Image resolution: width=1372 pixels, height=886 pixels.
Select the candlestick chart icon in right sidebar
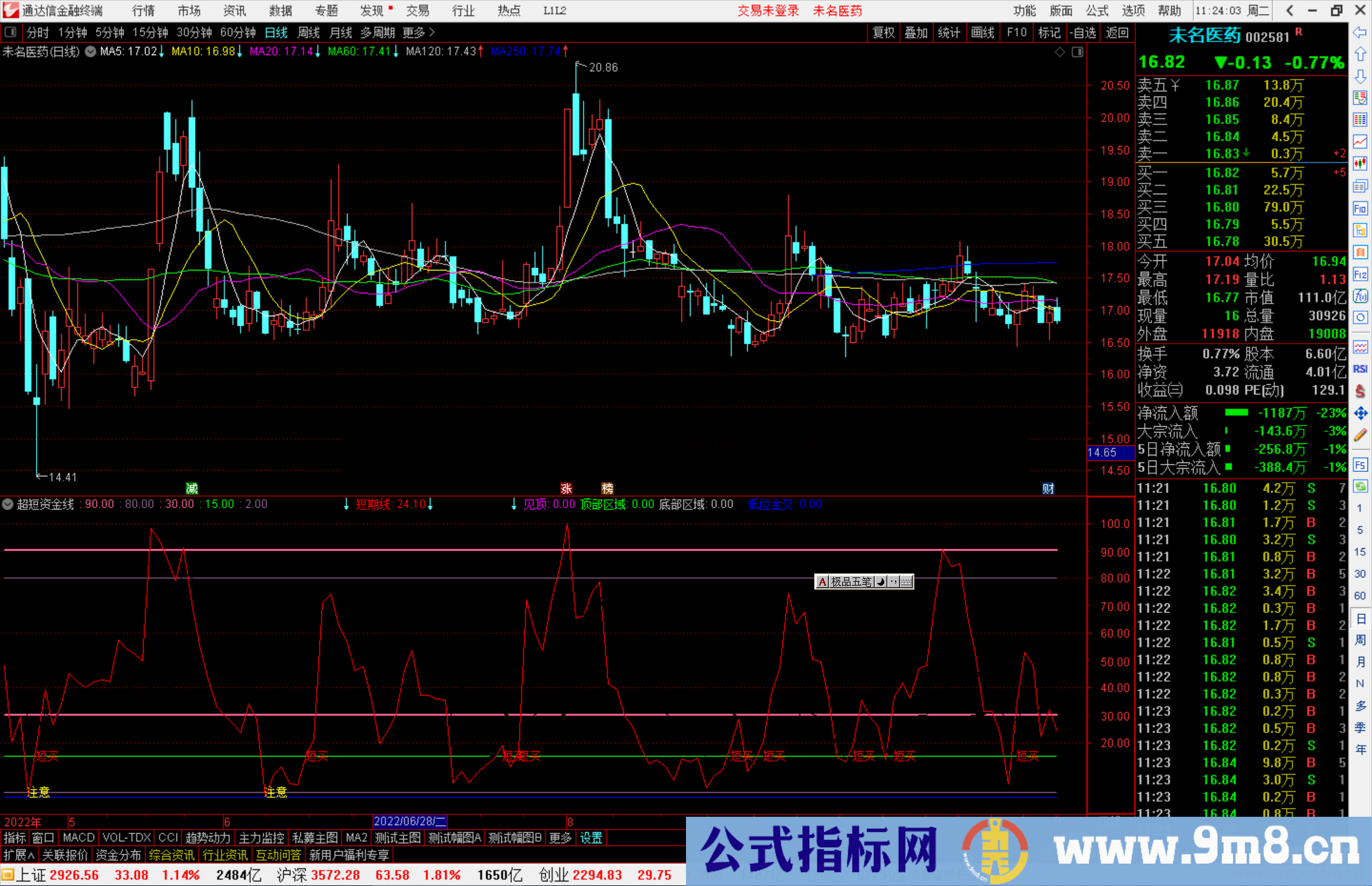coord(1360,163)
